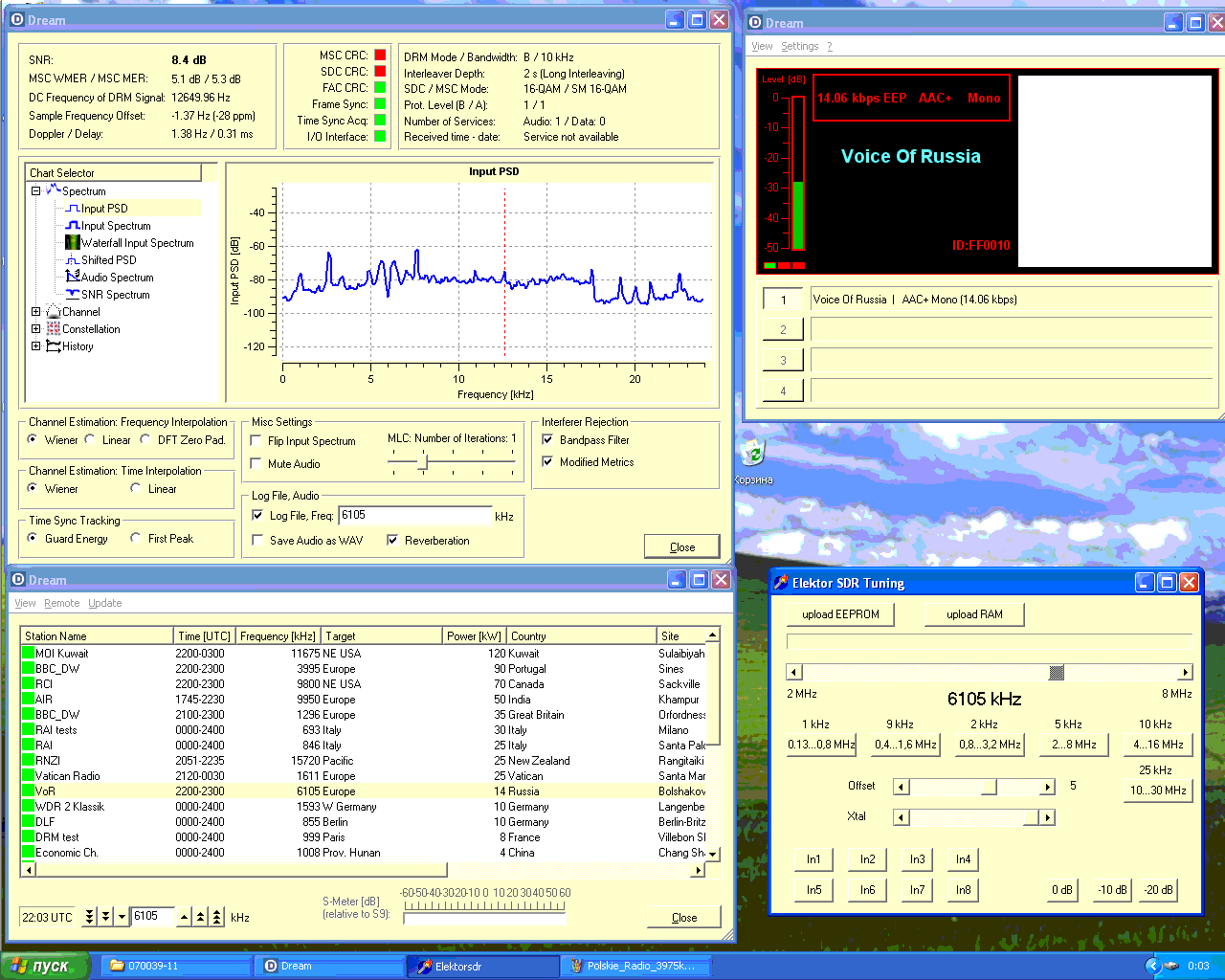Select First Peak time sync tracking

coord(136,538)
